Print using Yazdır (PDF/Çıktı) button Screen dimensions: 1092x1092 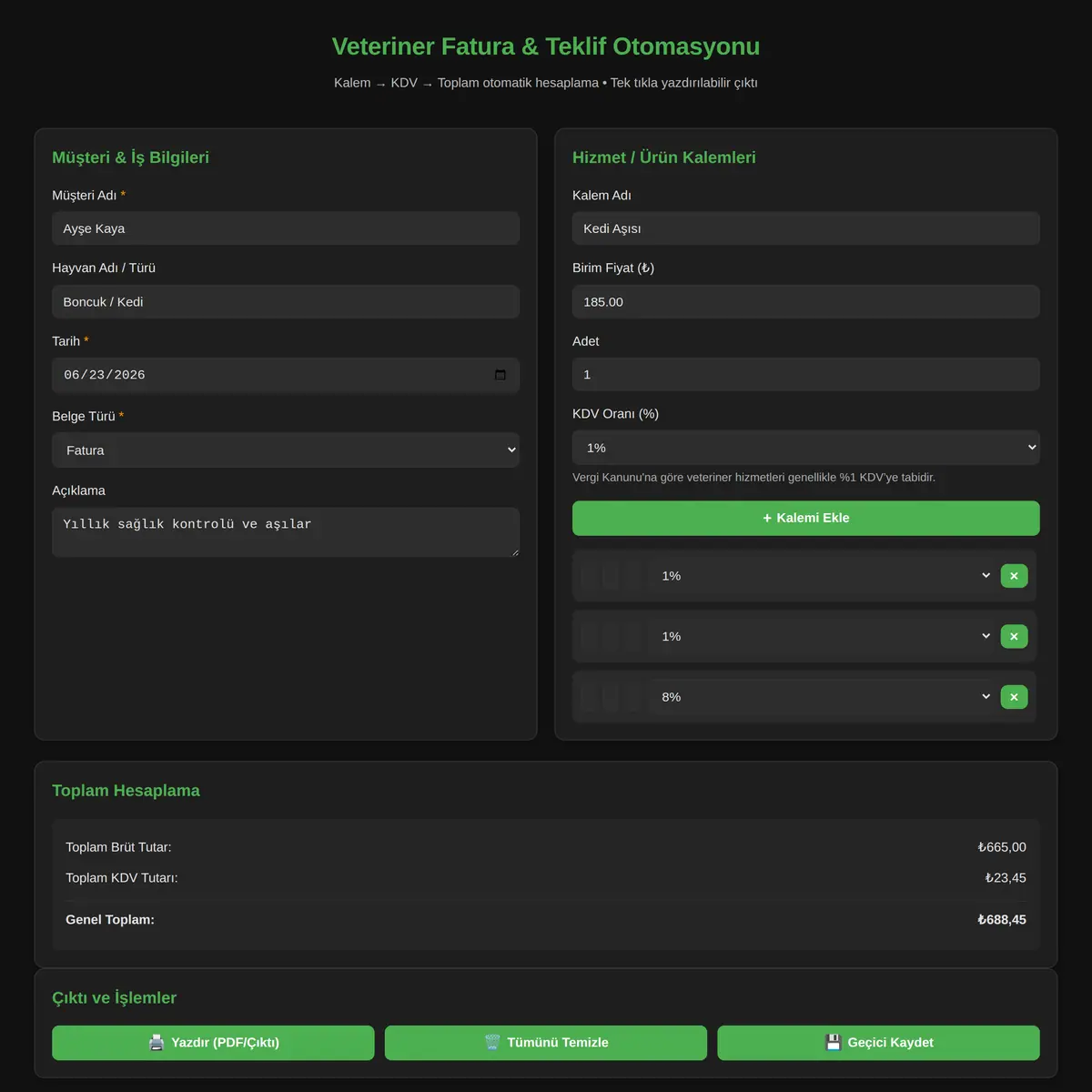point(213,1043)
